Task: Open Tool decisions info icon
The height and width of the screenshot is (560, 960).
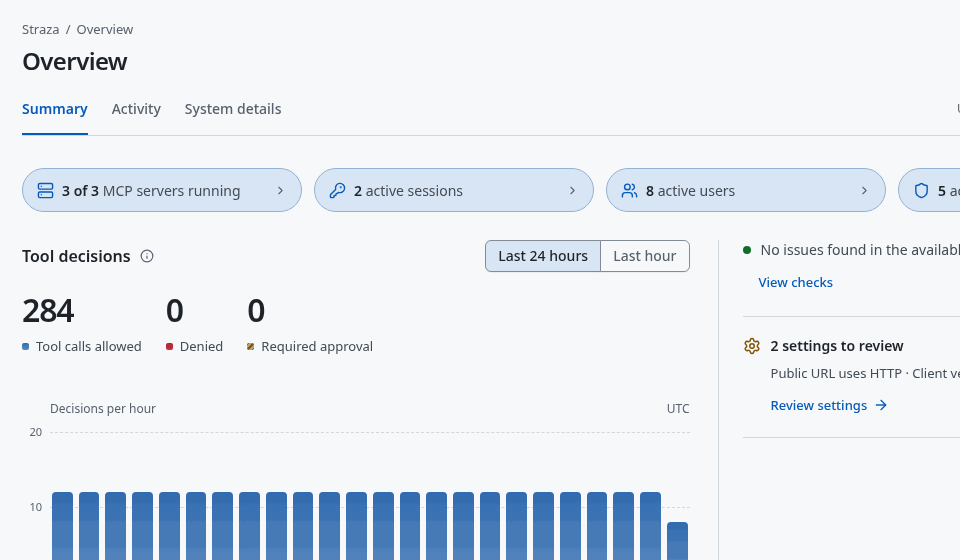Action: pos(147,256)
